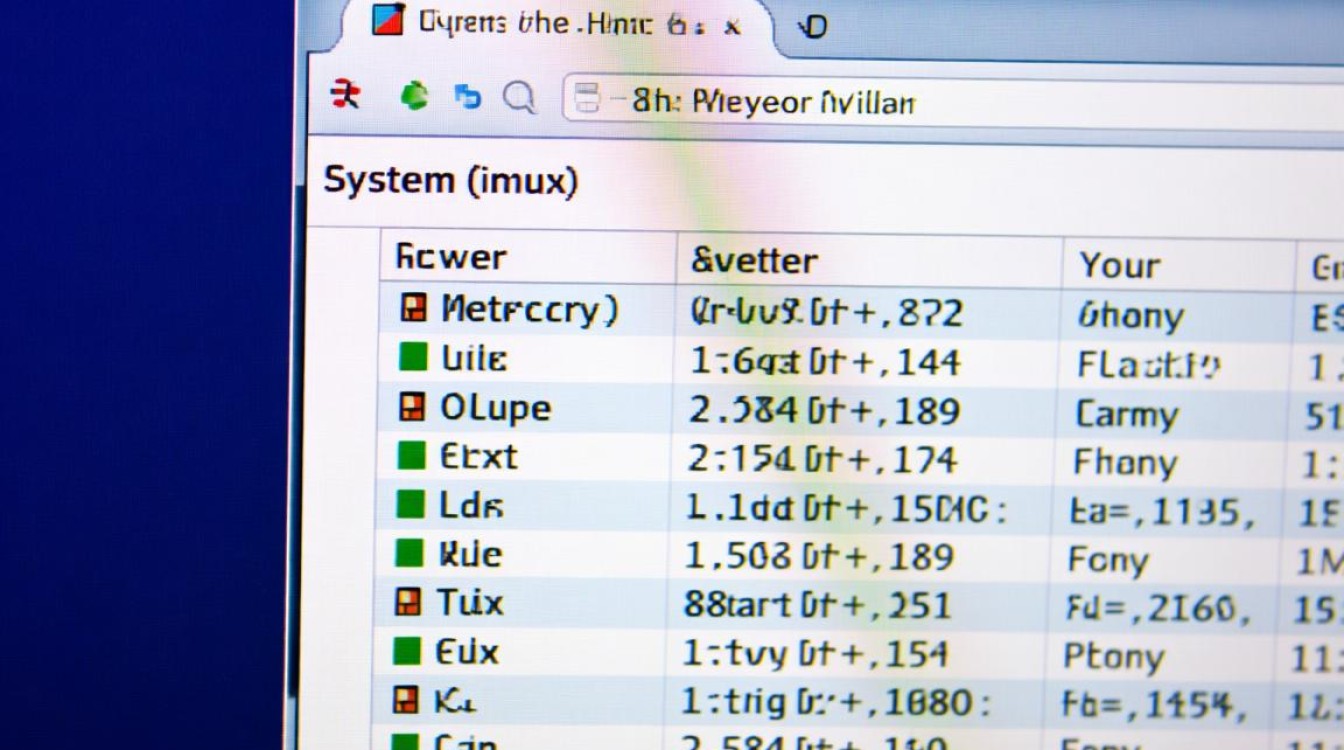1344x750 pixels.
Task: Open the Your column sort options
Action: pyautogui.click(x=1118, y=266)
